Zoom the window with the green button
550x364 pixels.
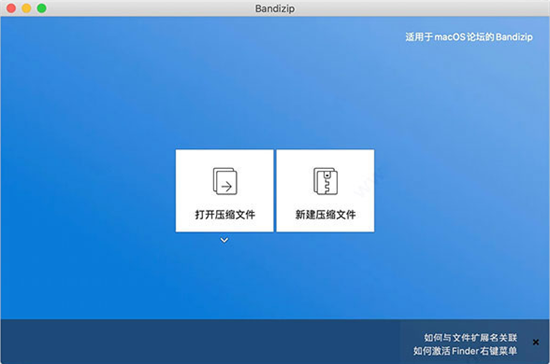click(41, 8)
